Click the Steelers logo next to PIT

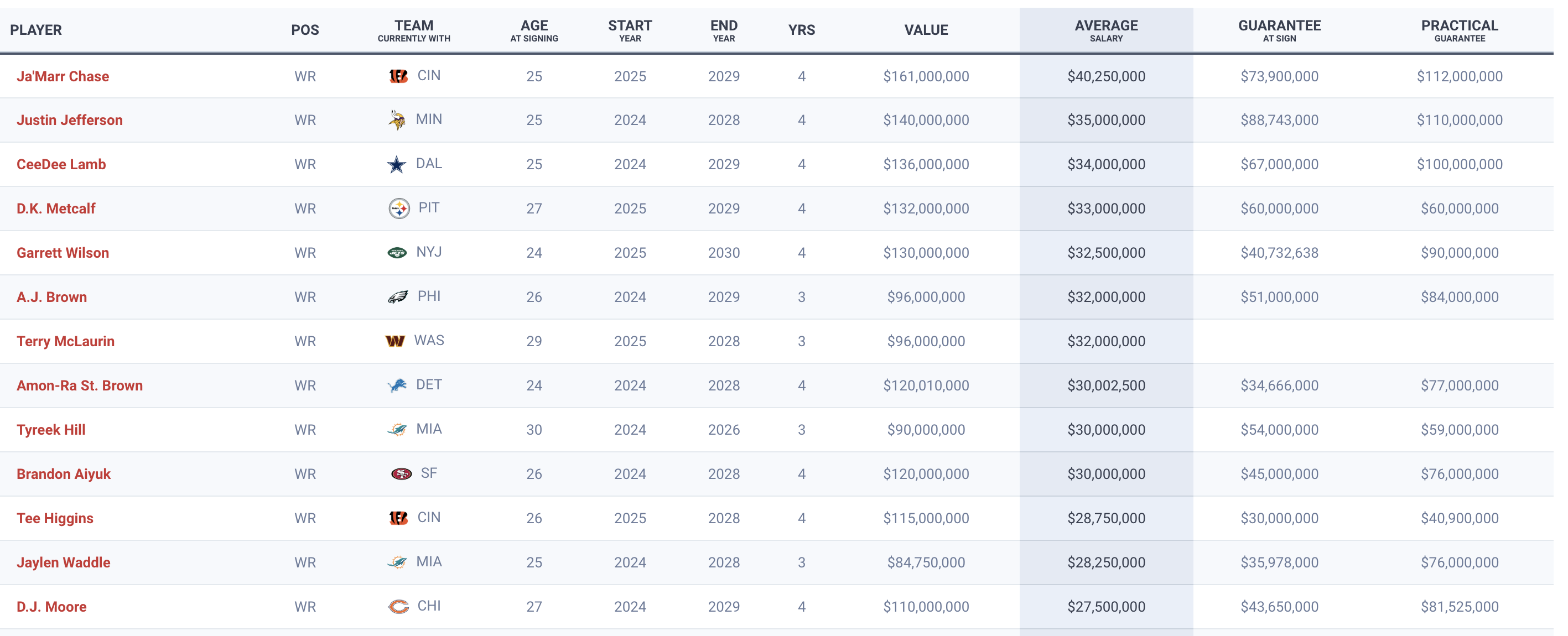pos(399,208)
